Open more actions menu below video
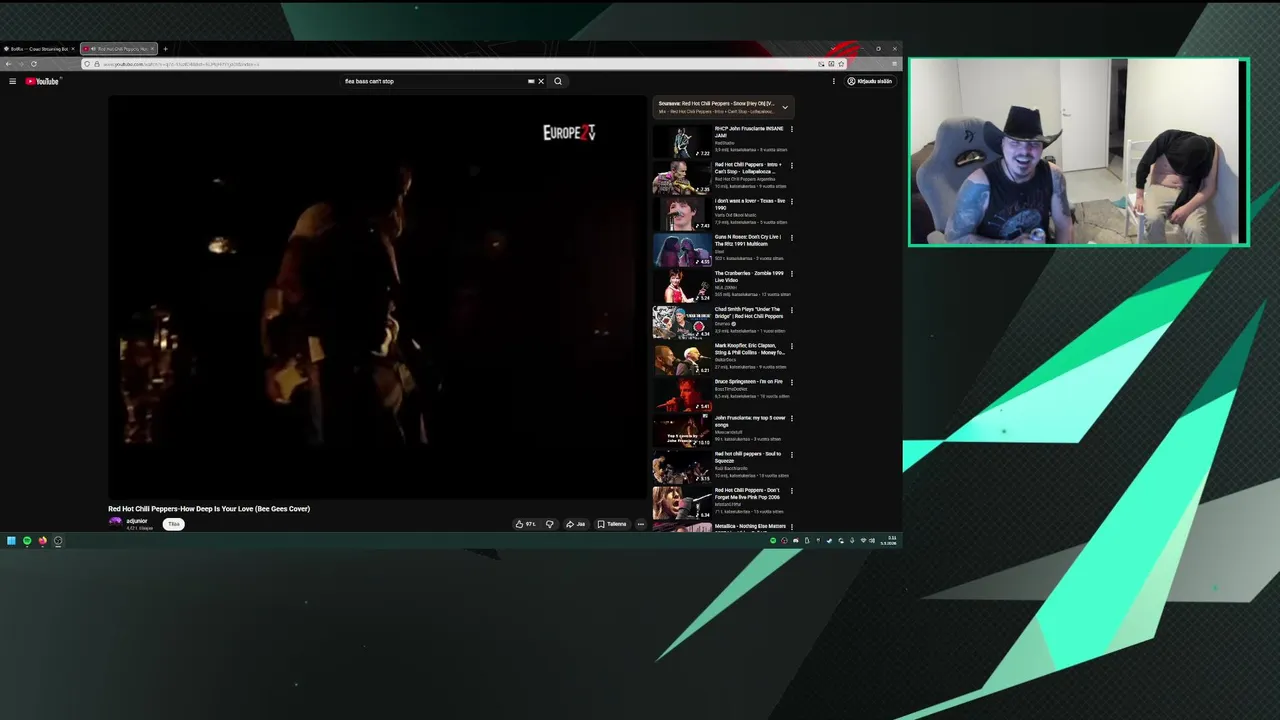Image resolution: width=1280 pixels, height=720 pixels. [x=641, y=524]
